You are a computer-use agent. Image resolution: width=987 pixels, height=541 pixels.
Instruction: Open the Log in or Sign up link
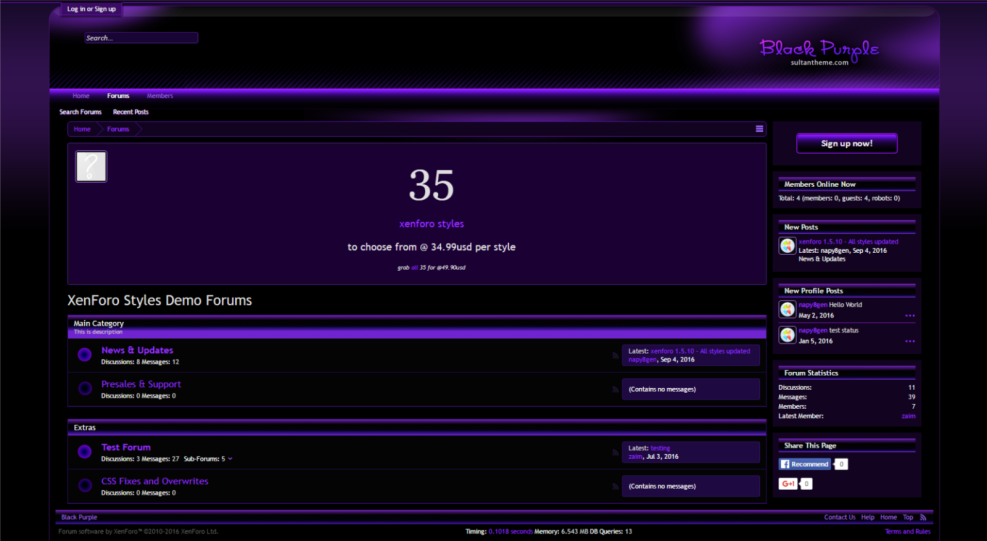click(x=91, y=9)
